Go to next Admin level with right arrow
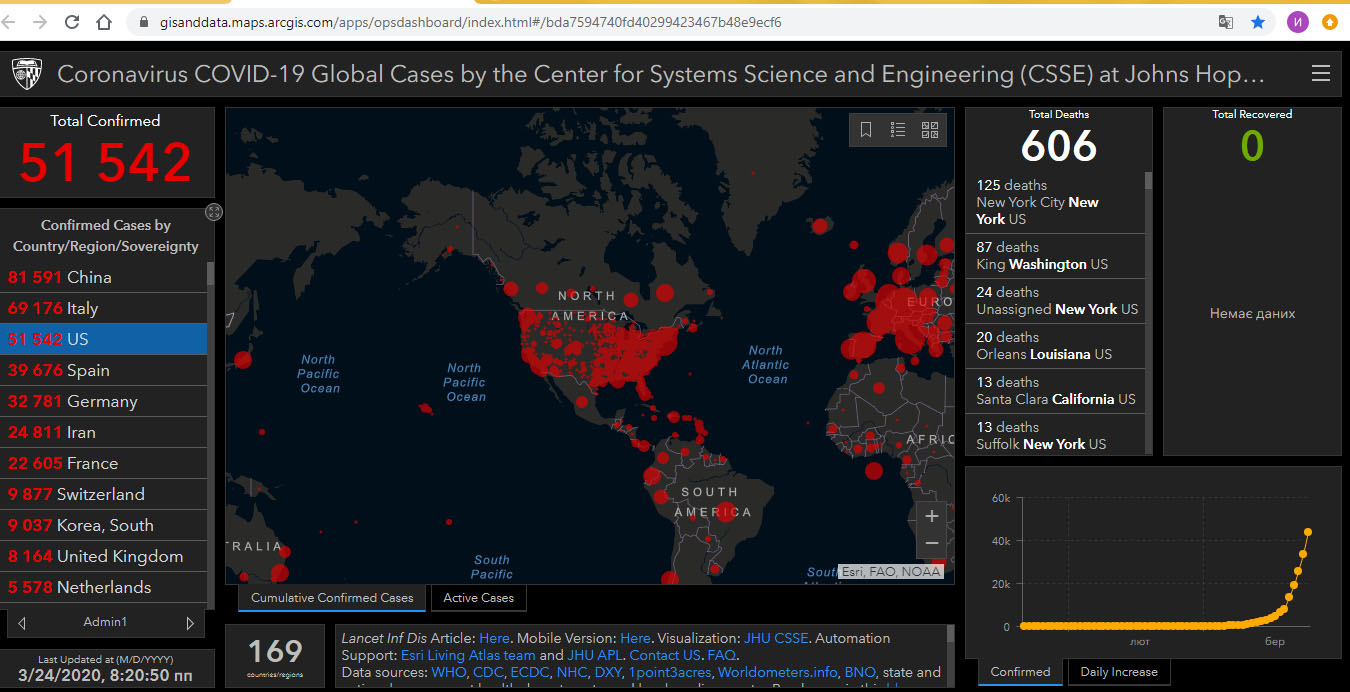Screen dimensions: 1350x692 coord(190,623)
